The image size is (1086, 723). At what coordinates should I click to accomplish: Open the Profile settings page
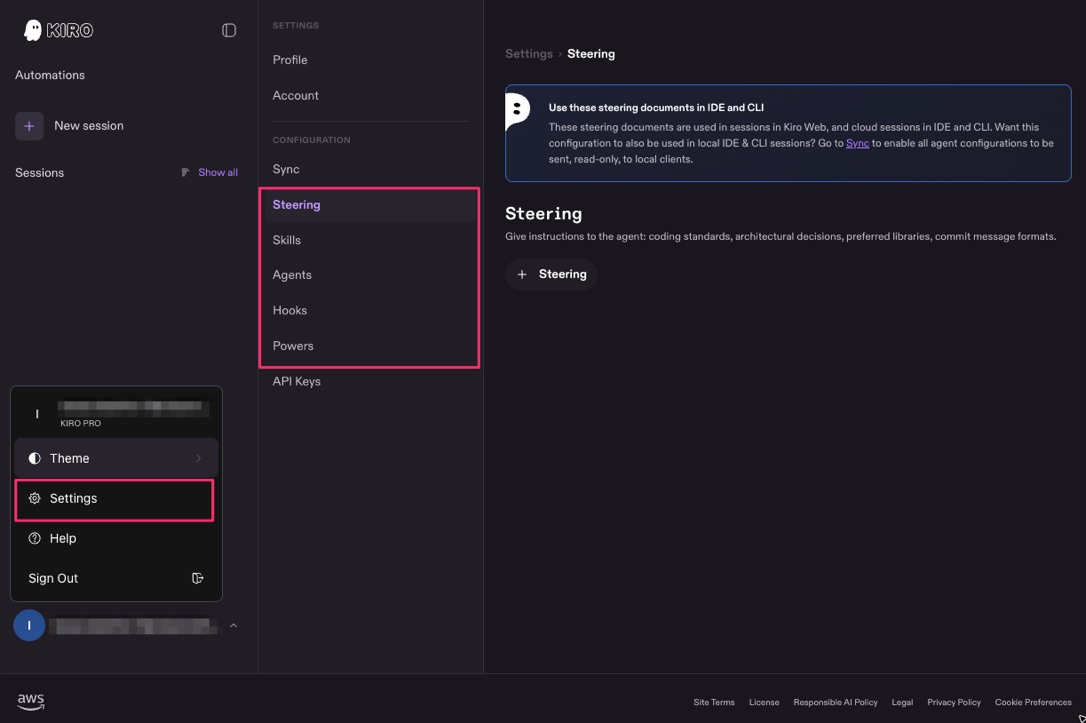tap(290, 60)
